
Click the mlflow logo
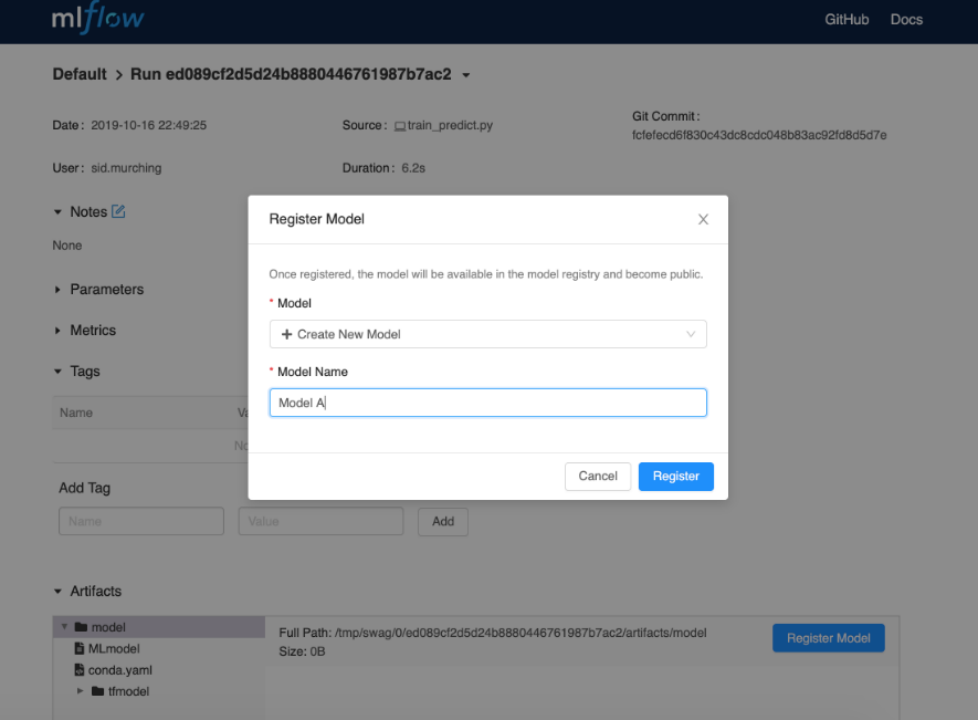pos(98,17)
